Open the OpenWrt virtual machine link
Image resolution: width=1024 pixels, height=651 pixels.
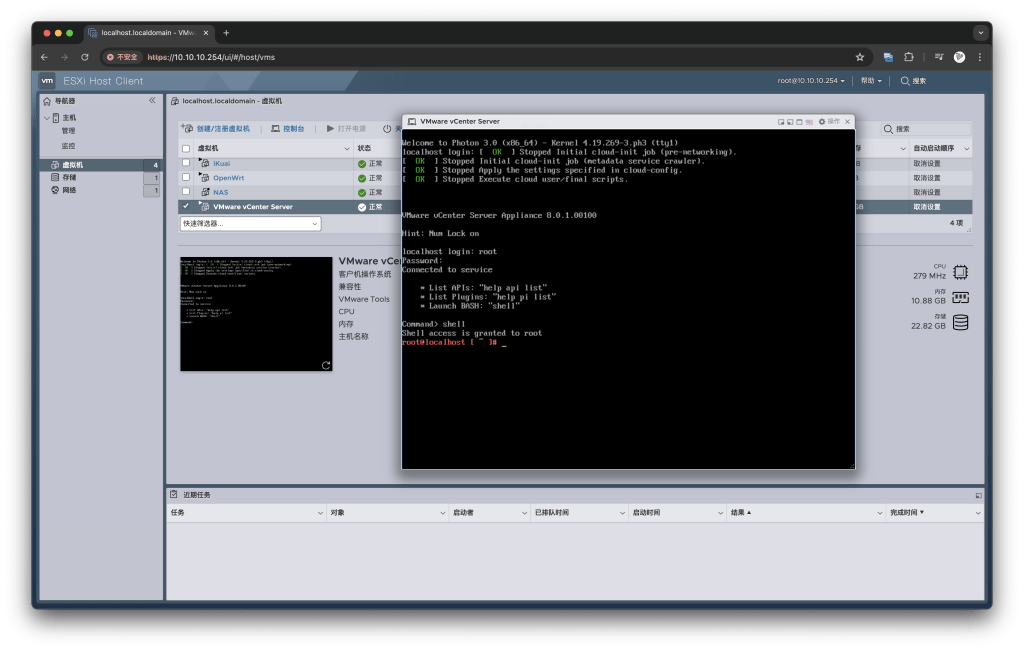[229, 178]
